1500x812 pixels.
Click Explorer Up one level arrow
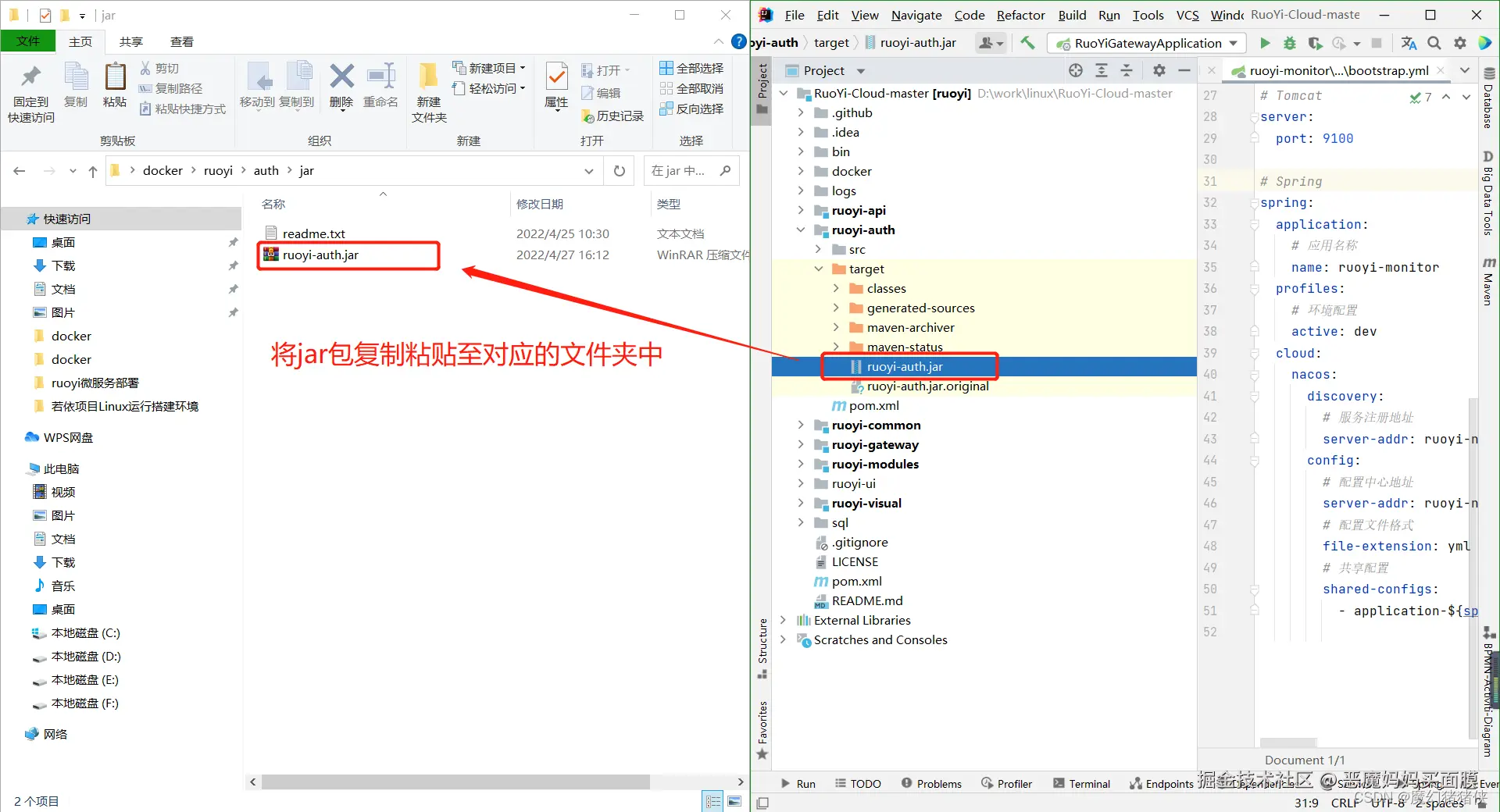point(93,171)
